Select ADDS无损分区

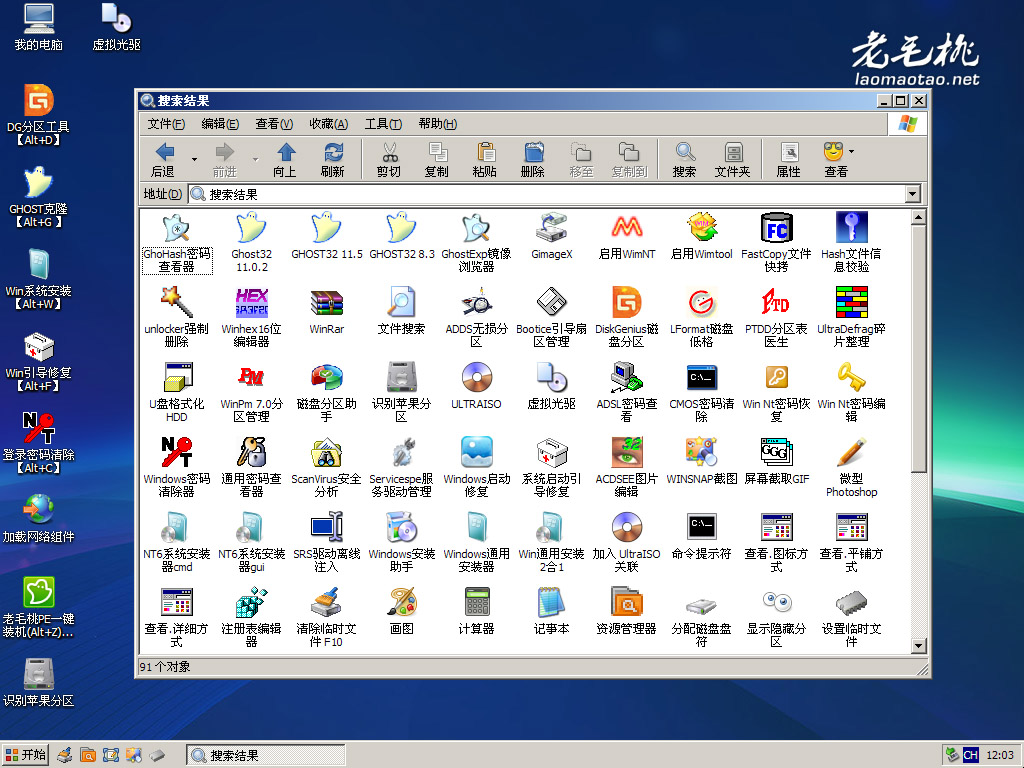click(x=476, y=317)
